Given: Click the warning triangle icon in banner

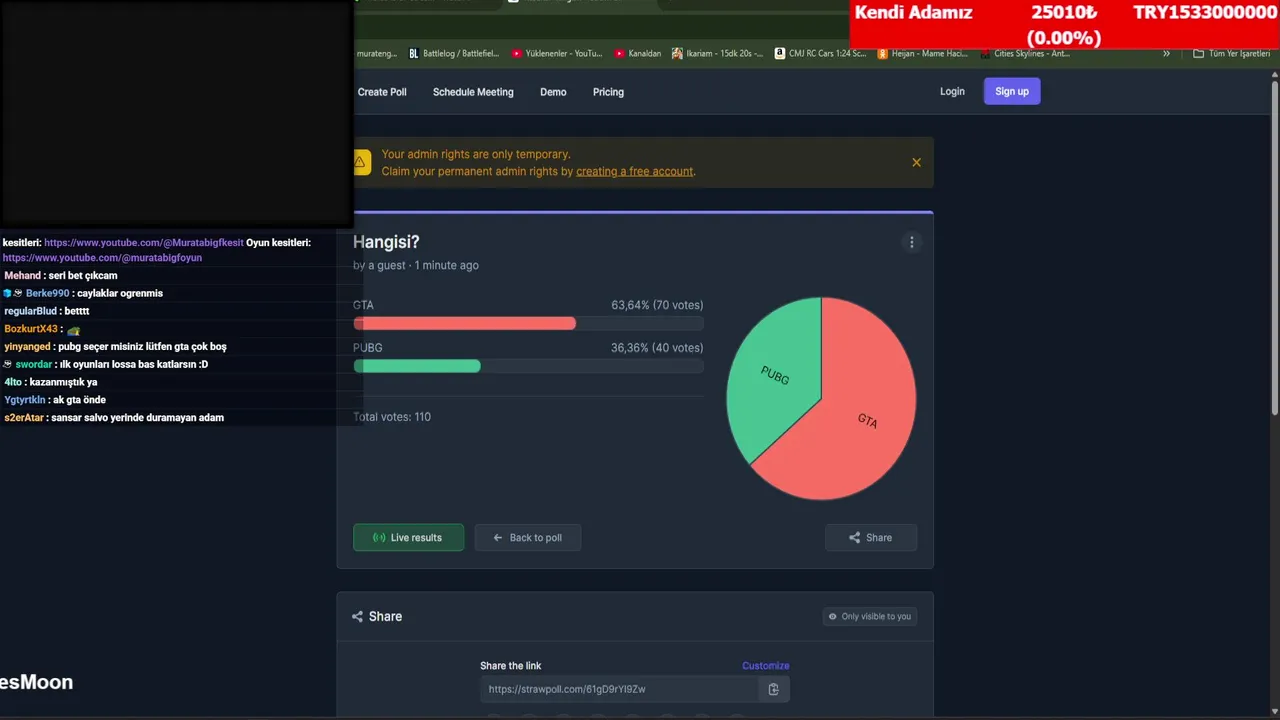Looking at the screenshot, I should pyautogui.click(x=360, y=162).
